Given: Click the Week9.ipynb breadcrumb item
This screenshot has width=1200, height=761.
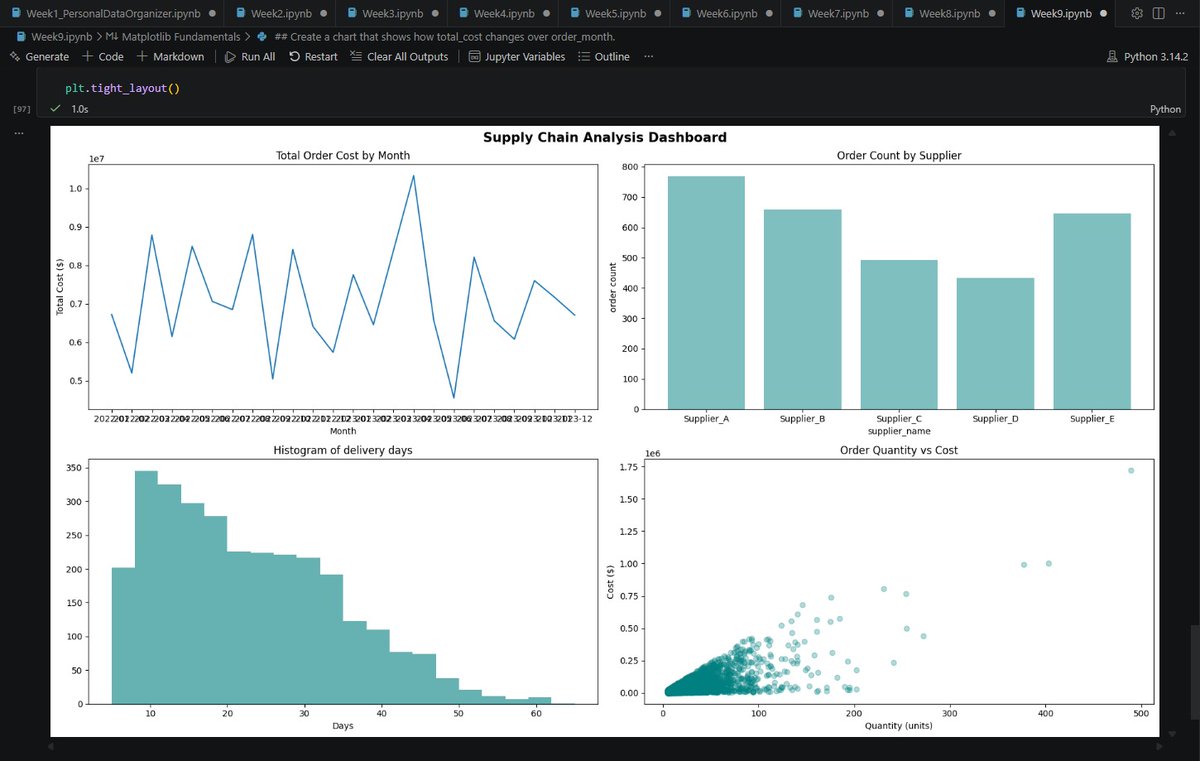Looking at the screenshot, I should pyautogui.click(x=54, y=36).
